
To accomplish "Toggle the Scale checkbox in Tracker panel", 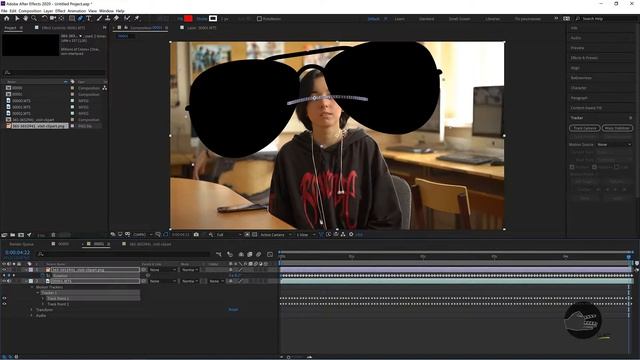I will point(616,167).
